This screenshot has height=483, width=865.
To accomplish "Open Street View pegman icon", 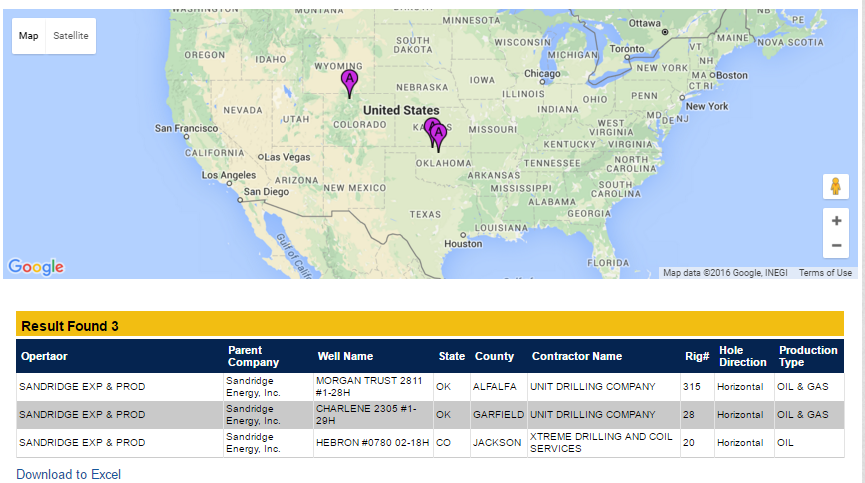I will (836, 186).
